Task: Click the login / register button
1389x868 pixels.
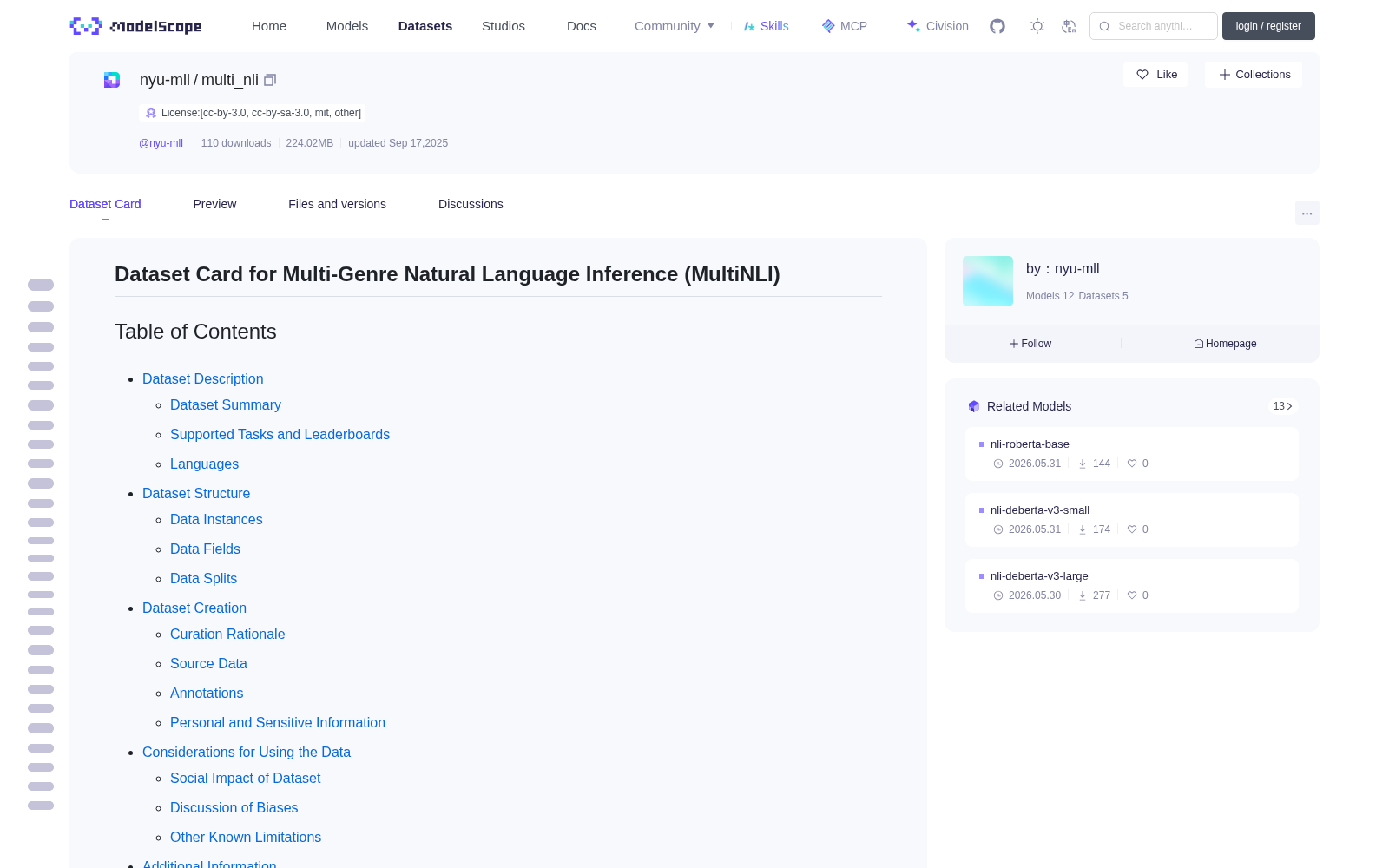Action: tap(1268, 26)
